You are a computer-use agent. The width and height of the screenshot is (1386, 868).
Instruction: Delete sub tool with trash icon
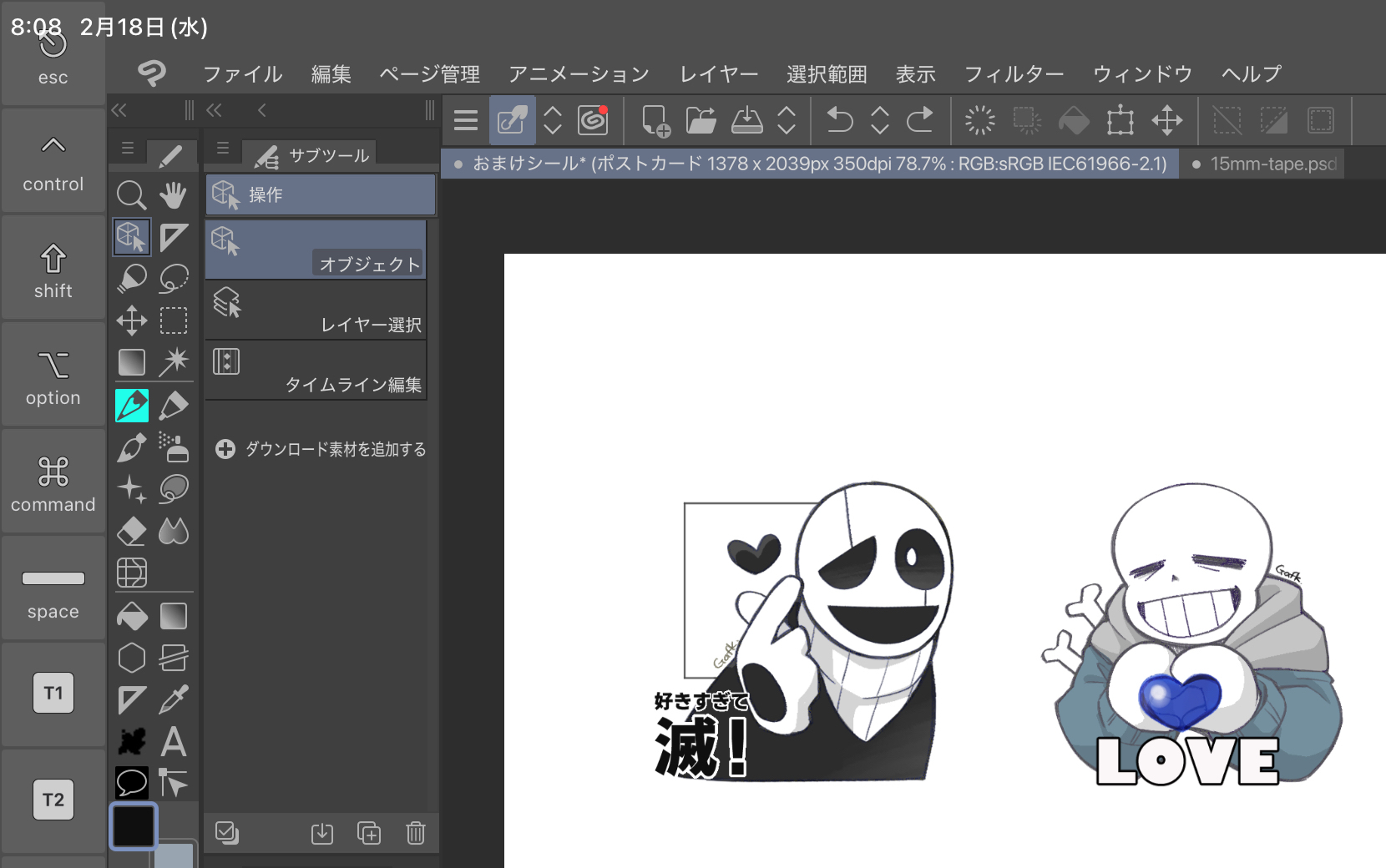pyautogui.click(x=416, y=833)
